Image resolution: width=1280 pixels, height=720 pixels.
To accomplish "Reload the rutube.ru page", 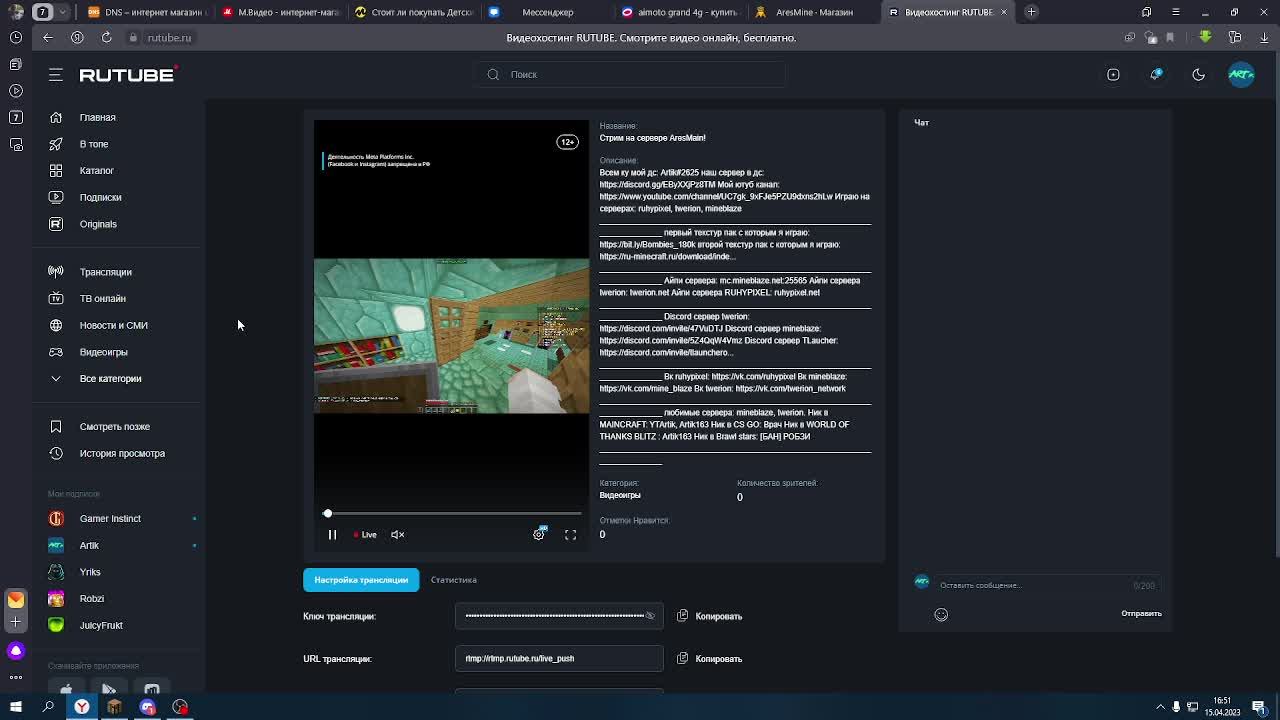I will [x=106, y=37].
